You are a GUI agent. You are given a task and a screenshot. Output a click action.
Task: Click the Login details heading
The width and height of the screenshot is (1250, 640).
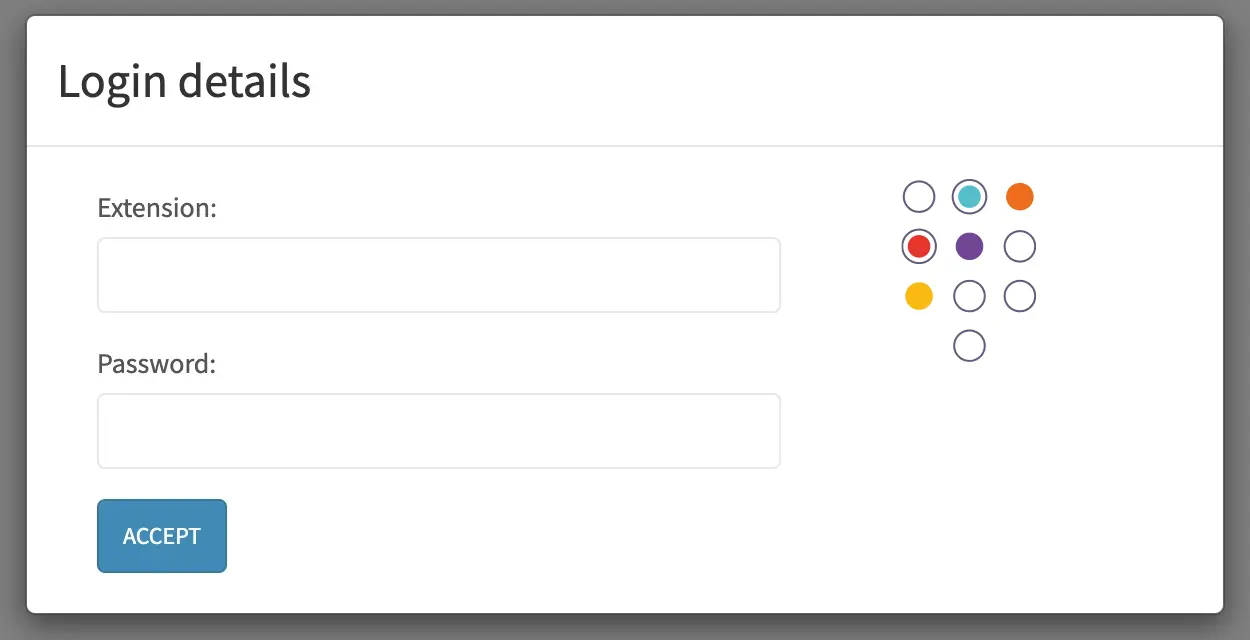pos(184,81)
